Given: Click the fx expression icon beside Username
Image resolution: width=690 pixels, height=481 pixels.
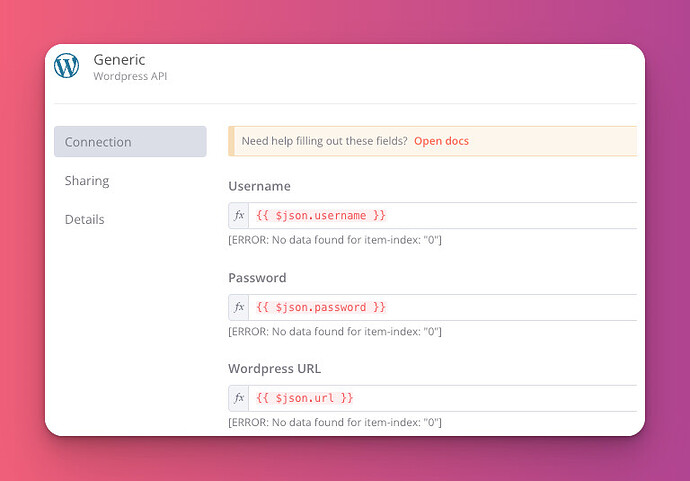Looking at the screenshot, I should (239, 215).
